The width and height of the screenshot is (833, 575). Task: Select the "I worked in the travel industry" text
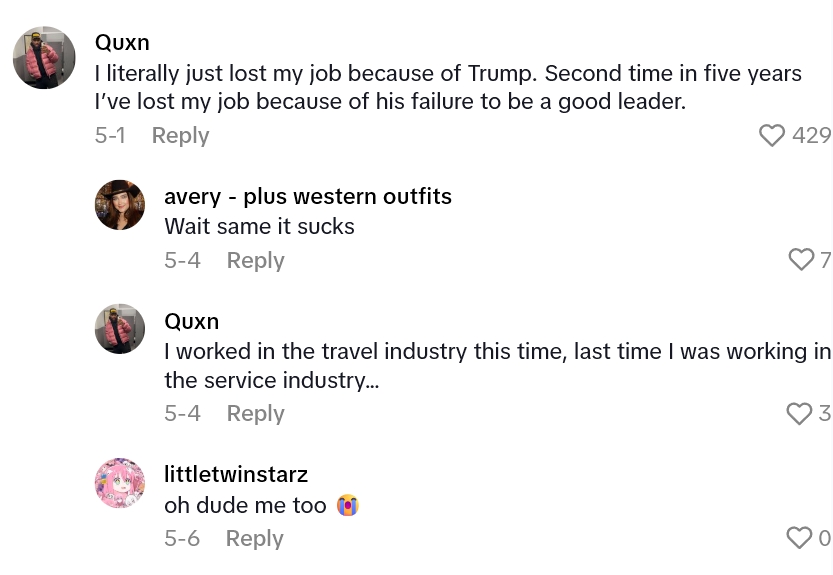[497, 366]
